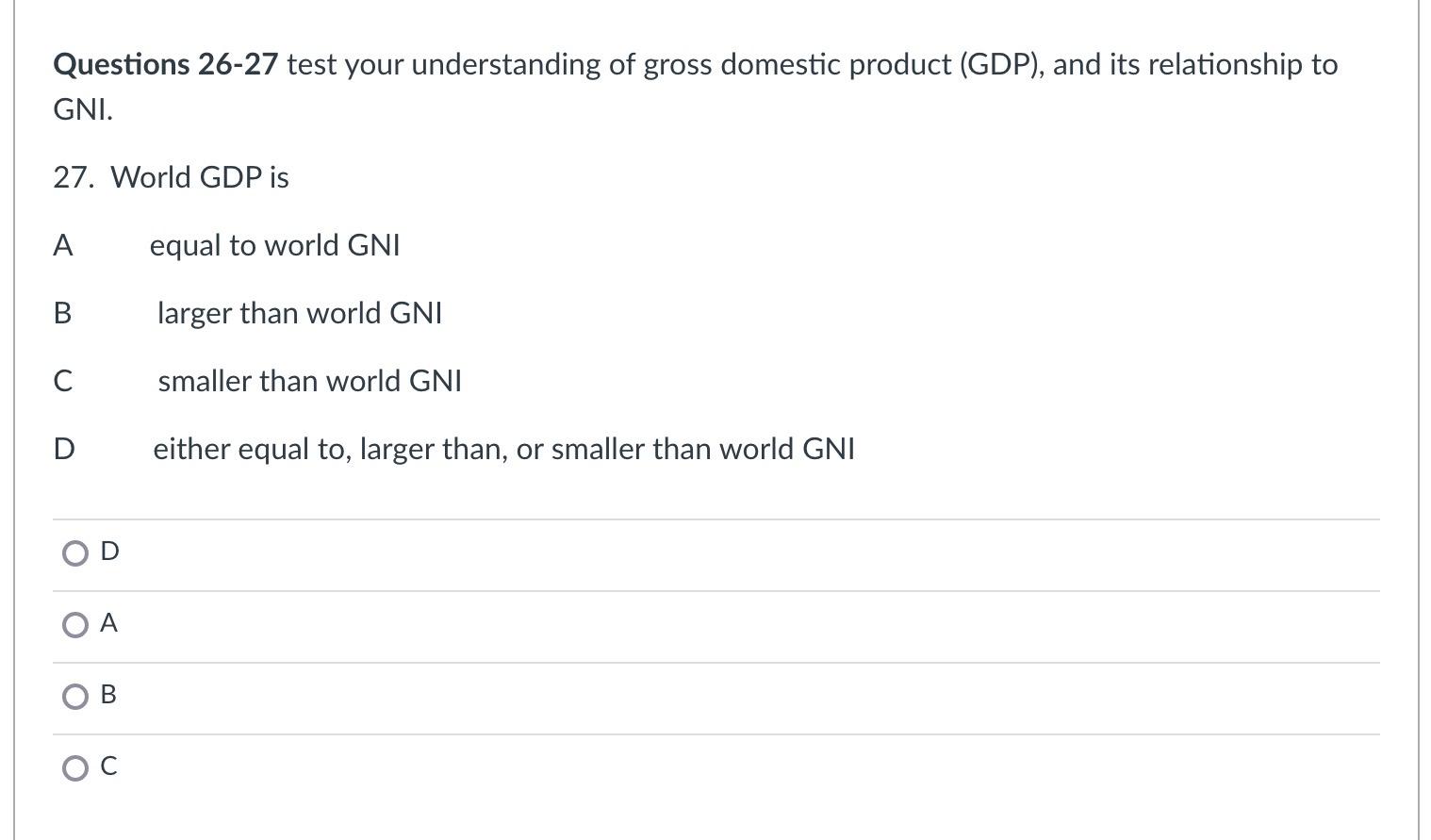This screenshot has width=1431, height=840.
Task: Click the bold 'Questions 26-27' heading text
Action: (165, 64)
